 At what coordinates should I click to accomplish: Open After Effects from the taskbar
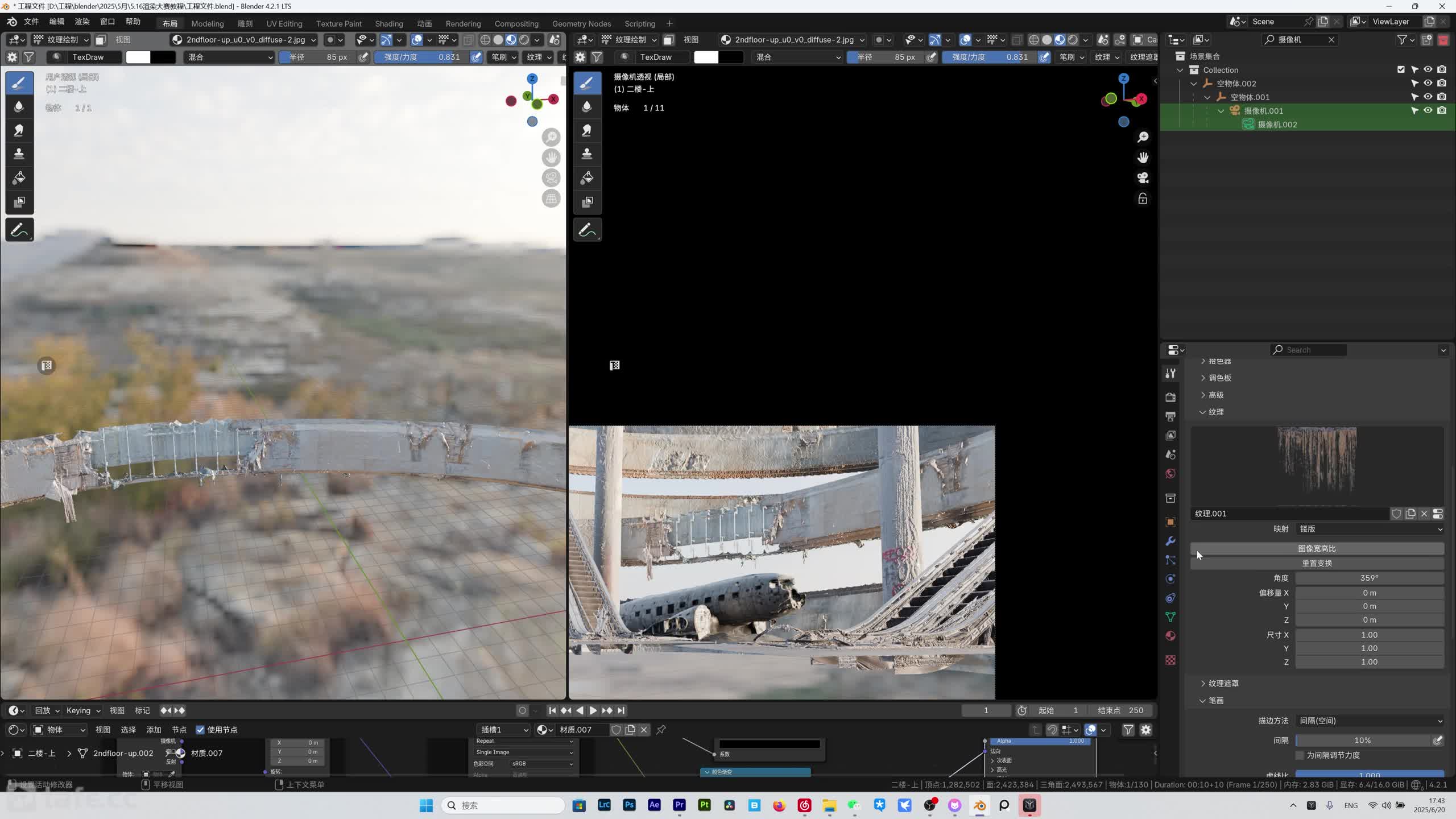coord(654,805)
